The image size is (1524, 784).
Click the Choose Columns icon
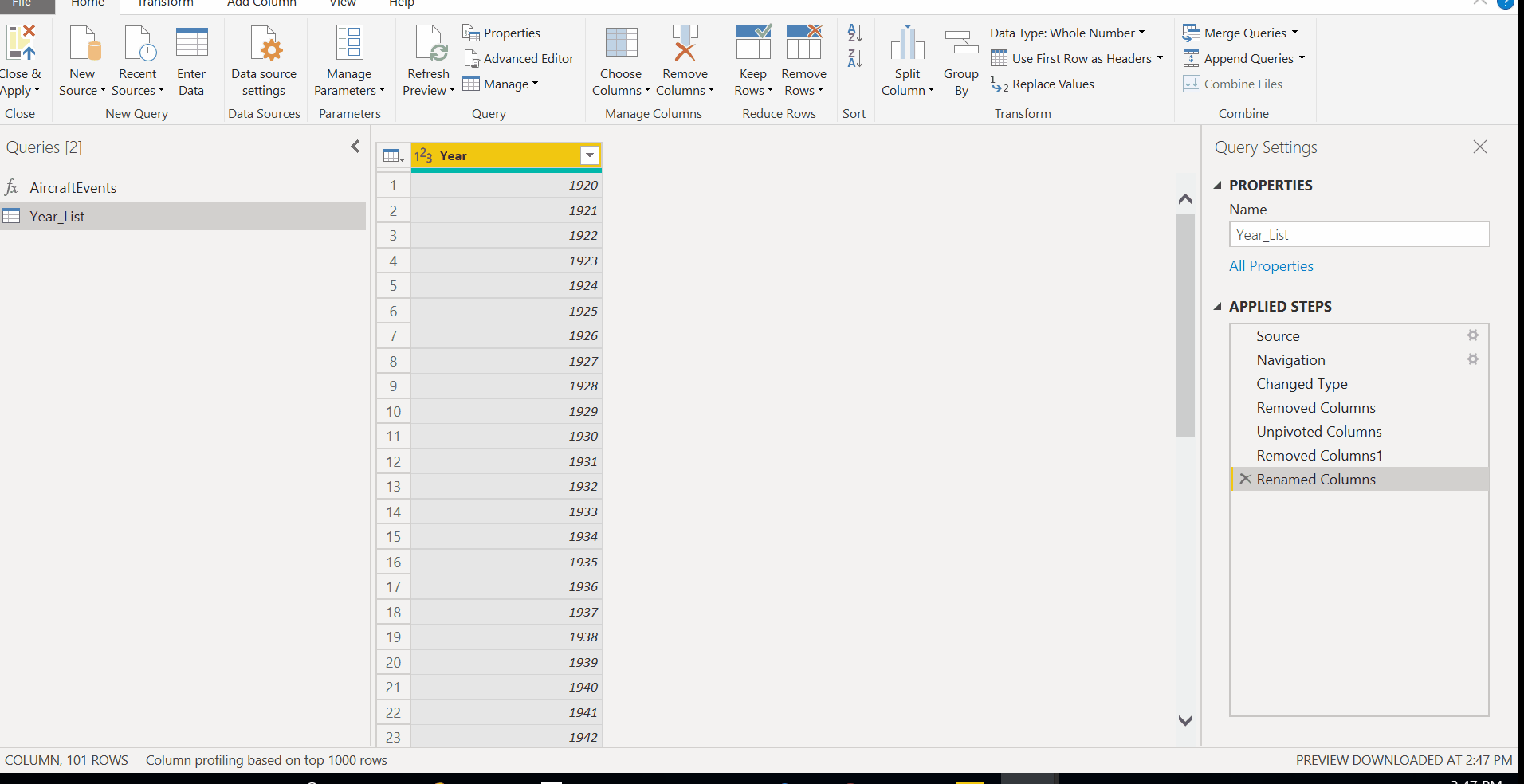pos(621,43)
